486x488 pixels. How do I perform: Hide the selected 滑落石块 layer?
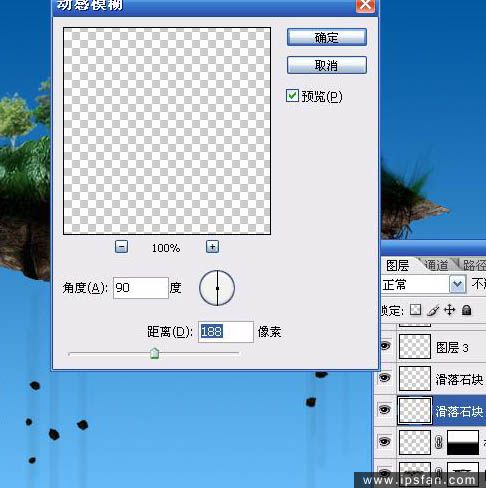click(385, 409)
